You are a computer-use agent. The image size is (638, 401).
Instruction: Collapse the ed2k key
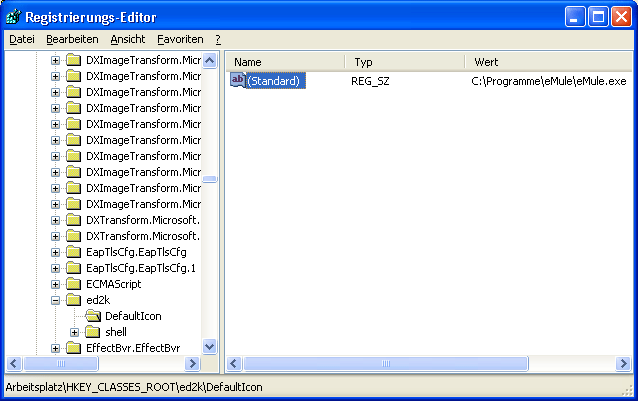point(55,301)
